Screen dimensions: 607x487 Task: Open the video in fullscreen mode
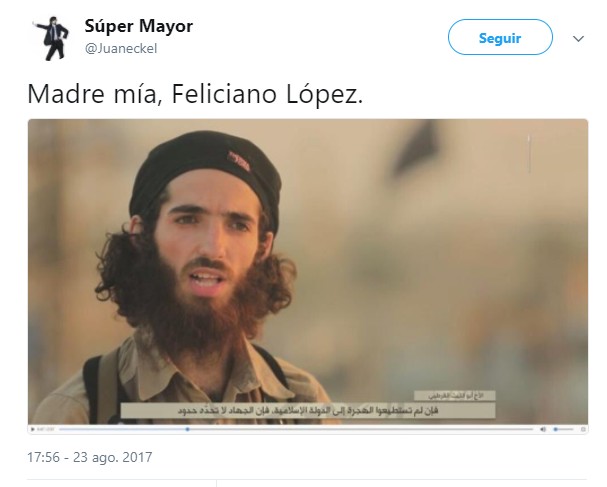pyautogui.click(x=583, y=429)
